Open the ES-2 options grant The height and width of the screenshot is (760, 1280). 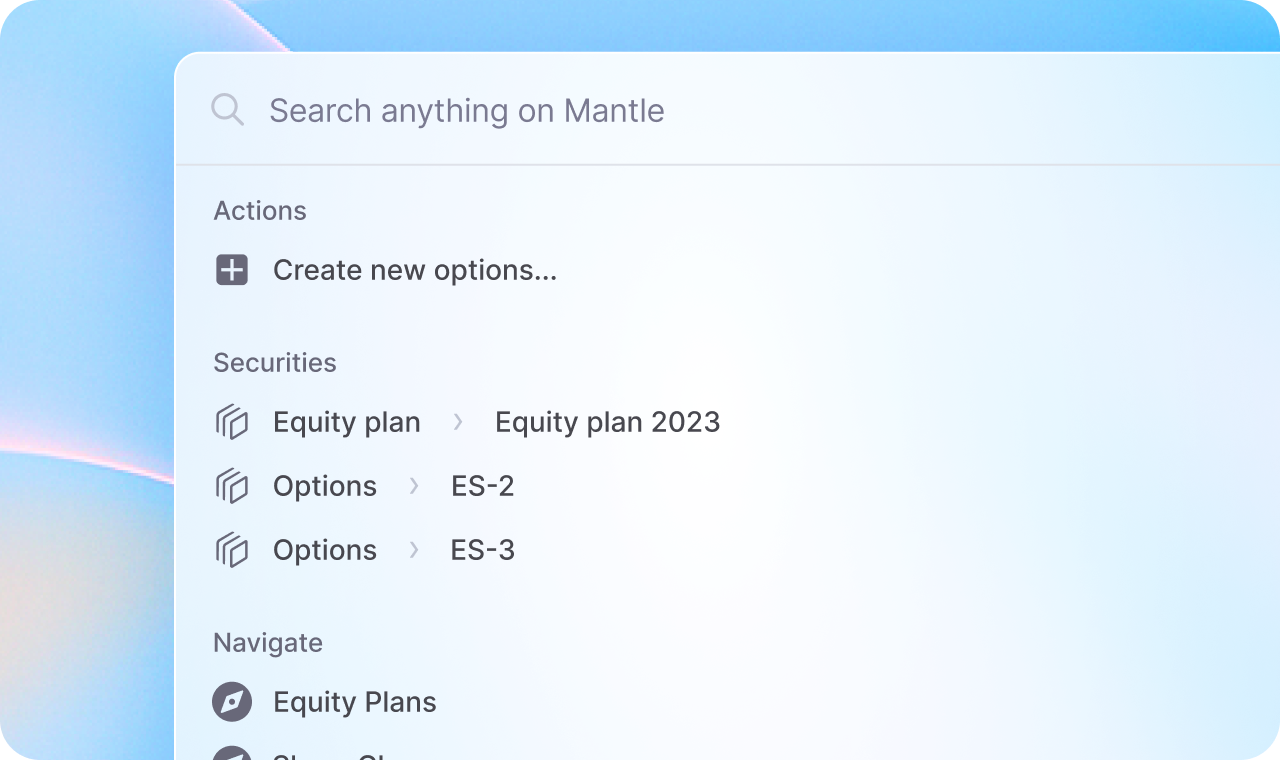(x=482, y=486)
